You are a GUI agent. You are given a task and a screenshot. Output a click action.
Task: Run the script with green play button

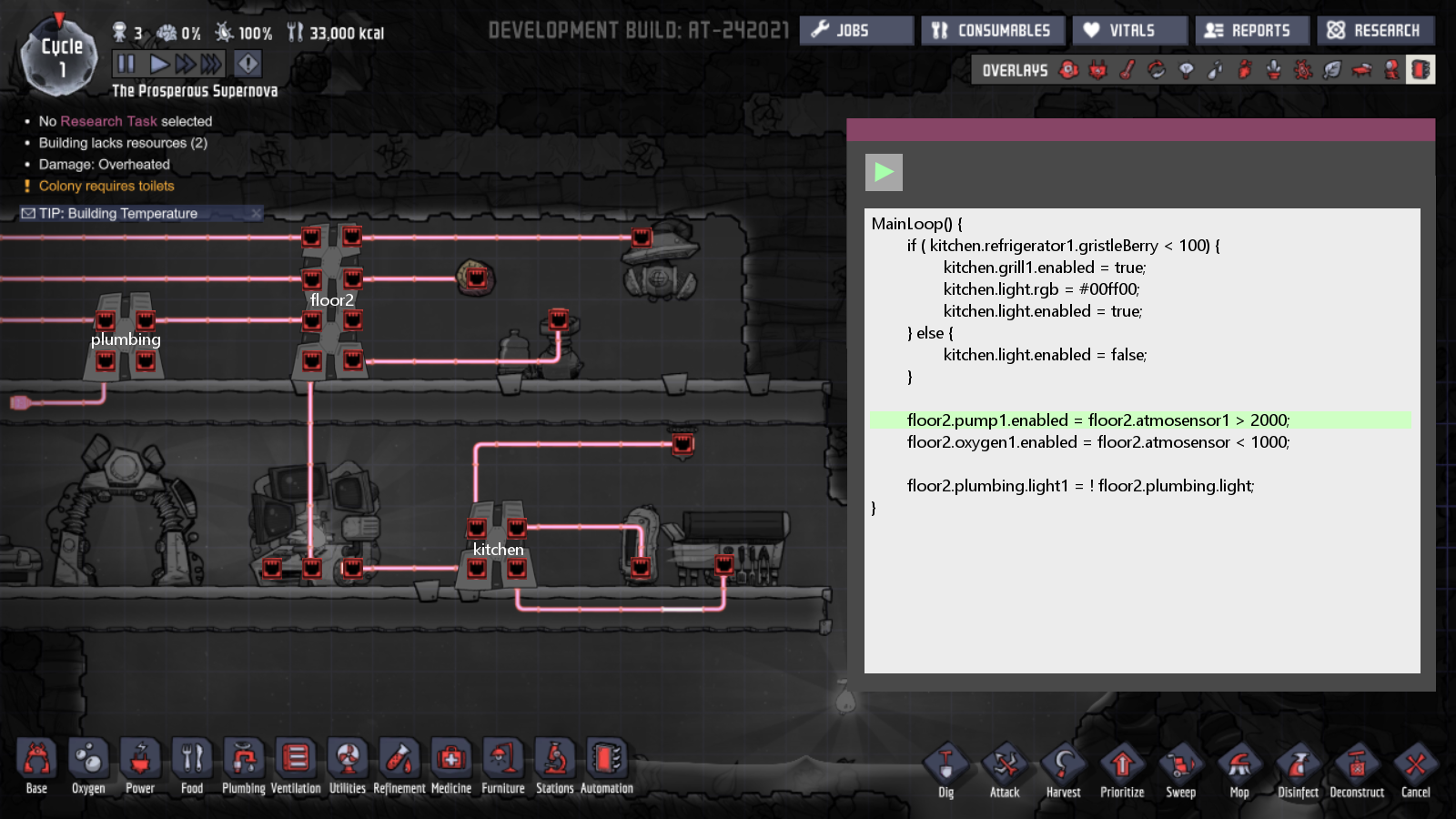(884, 172)
